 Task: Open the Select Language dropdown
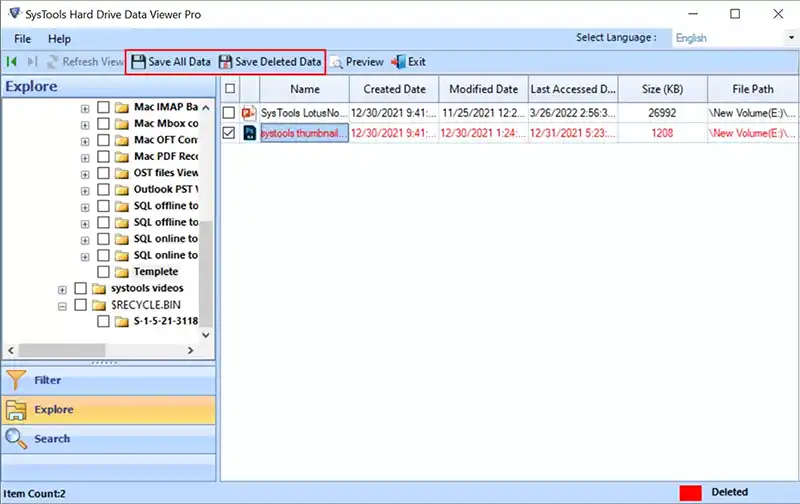tap(791, 38)
